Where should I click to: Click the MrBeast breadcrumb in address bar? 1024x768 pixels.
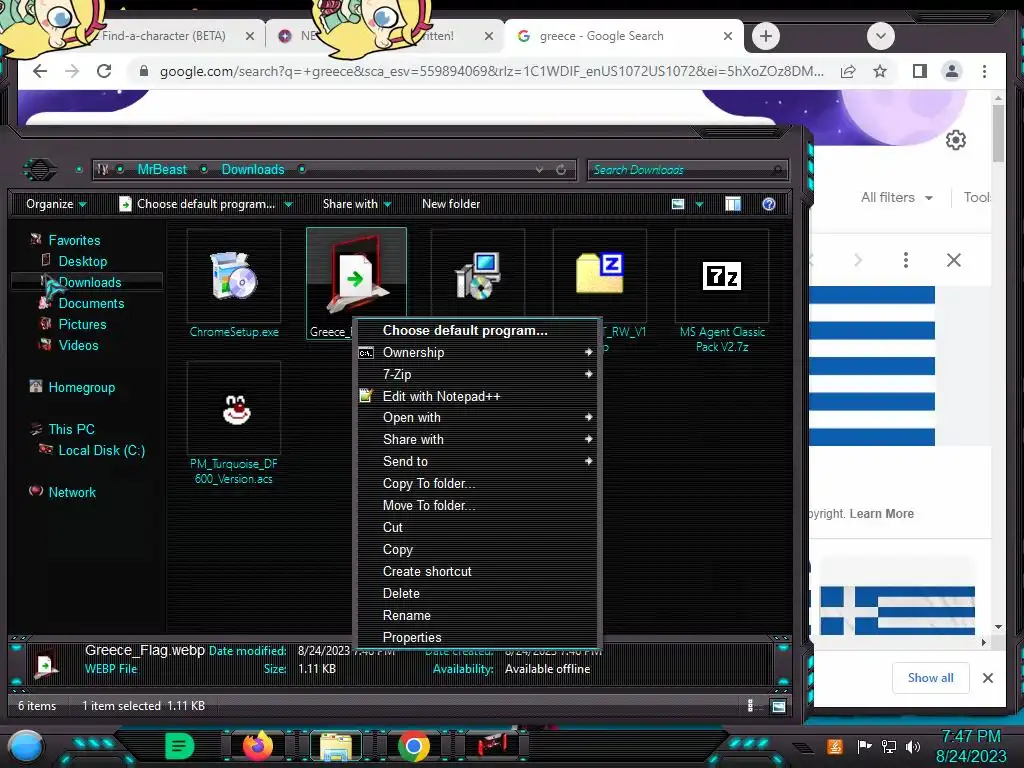(162, 170)
